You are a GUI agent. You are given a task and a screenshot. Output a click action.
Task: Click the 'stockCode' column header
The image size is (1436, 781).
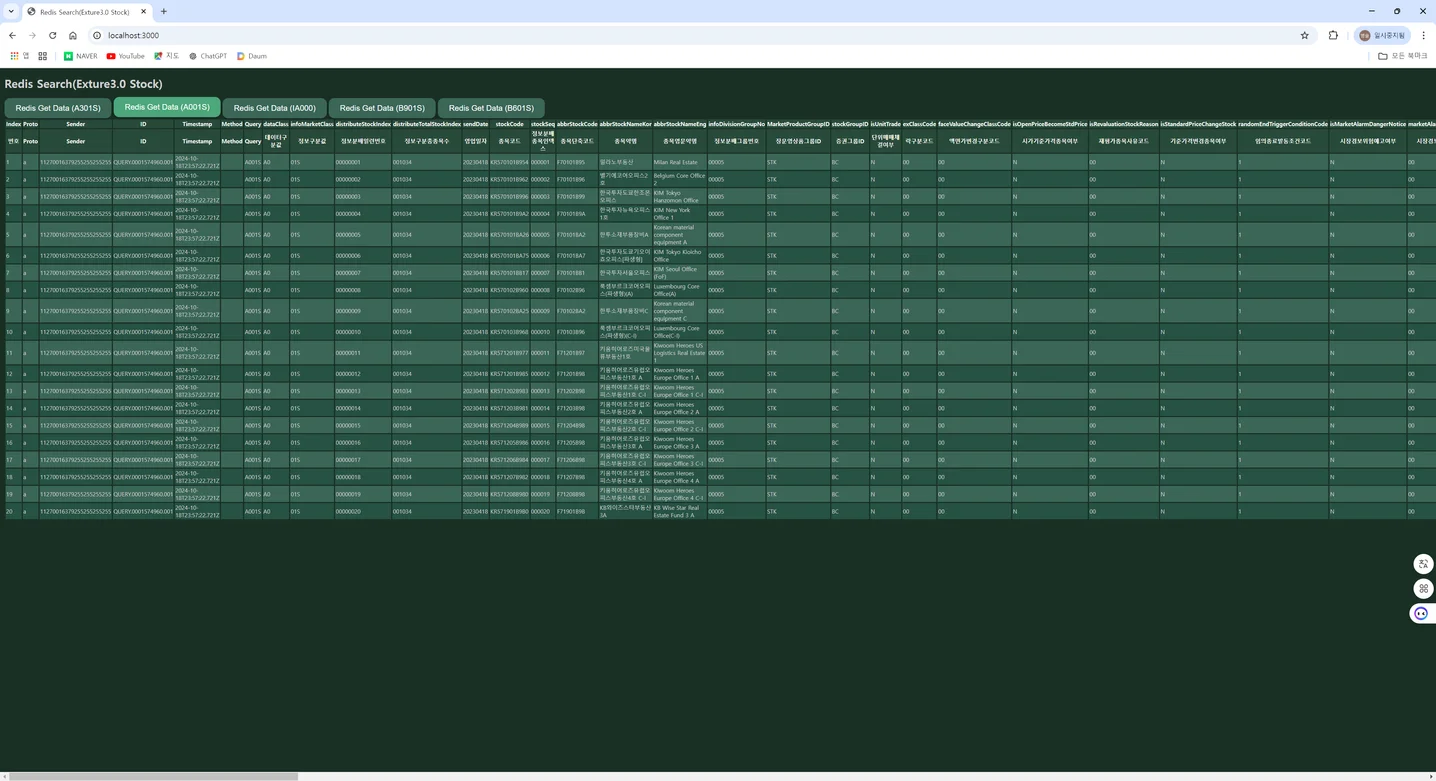pos(510,124)
